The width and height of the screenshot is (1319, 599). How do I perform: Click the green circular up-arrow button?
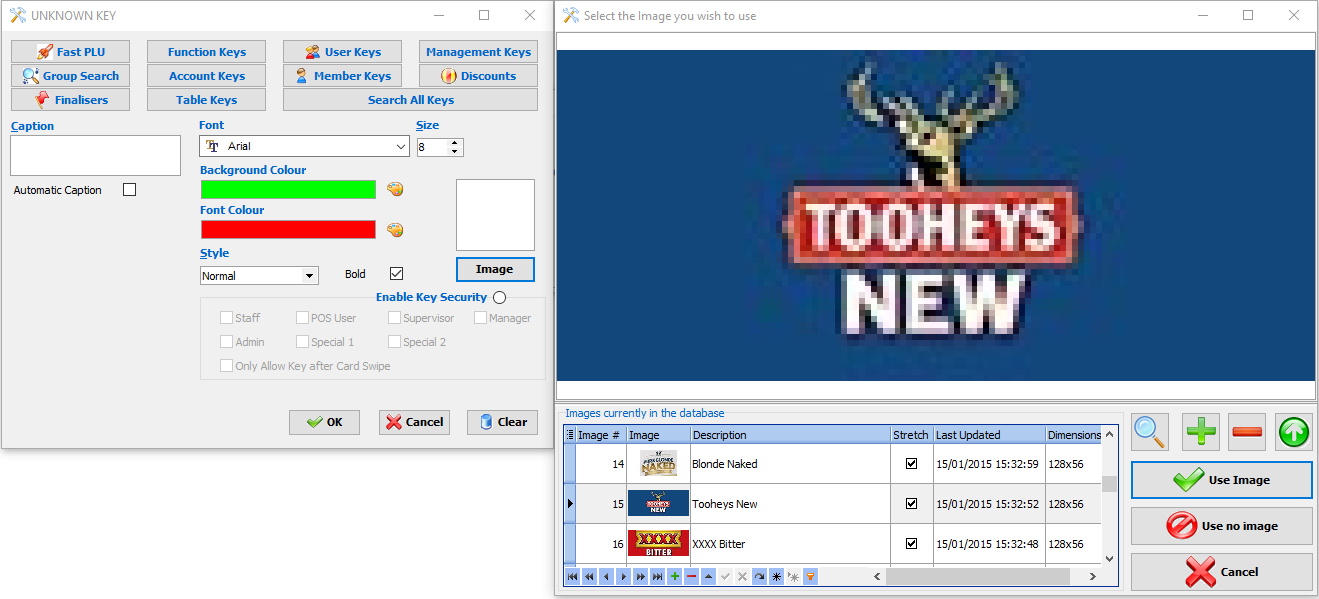1294,432
